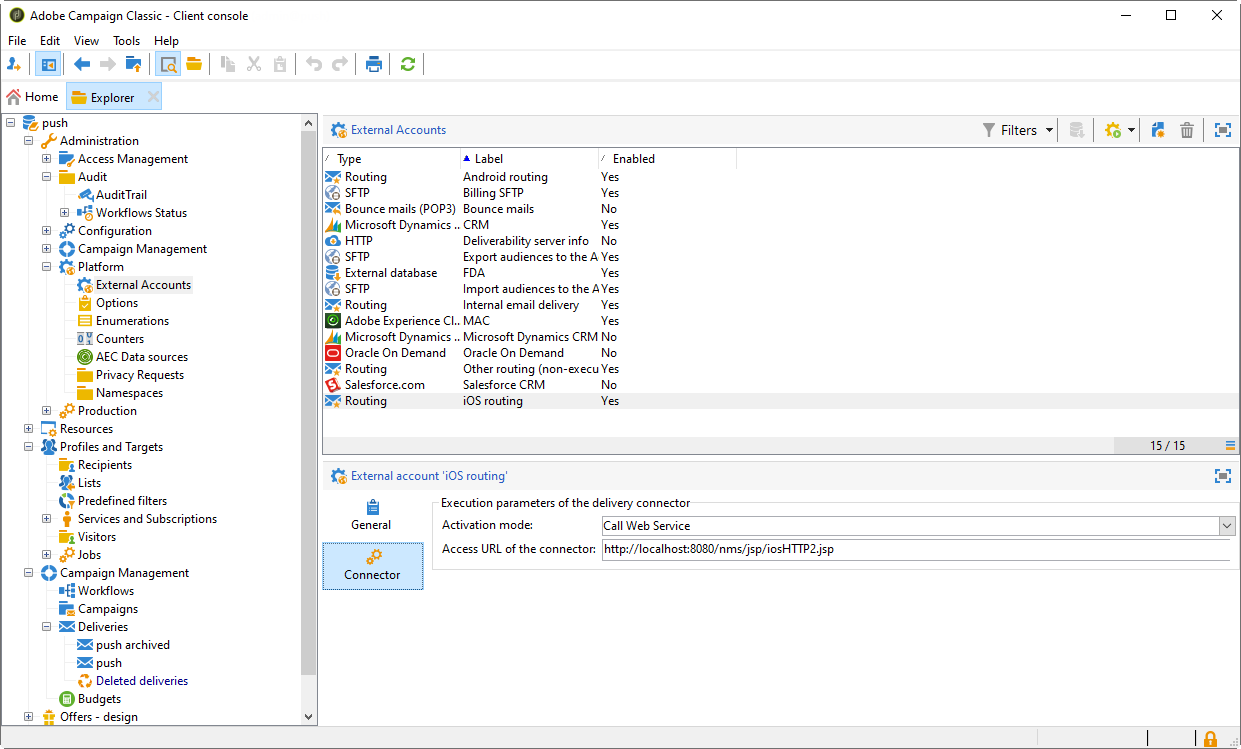Screen dimensions: 1241x749
Task: Collapse the Audit tree node
Action: pyautogui.click(x=47, y=177)
